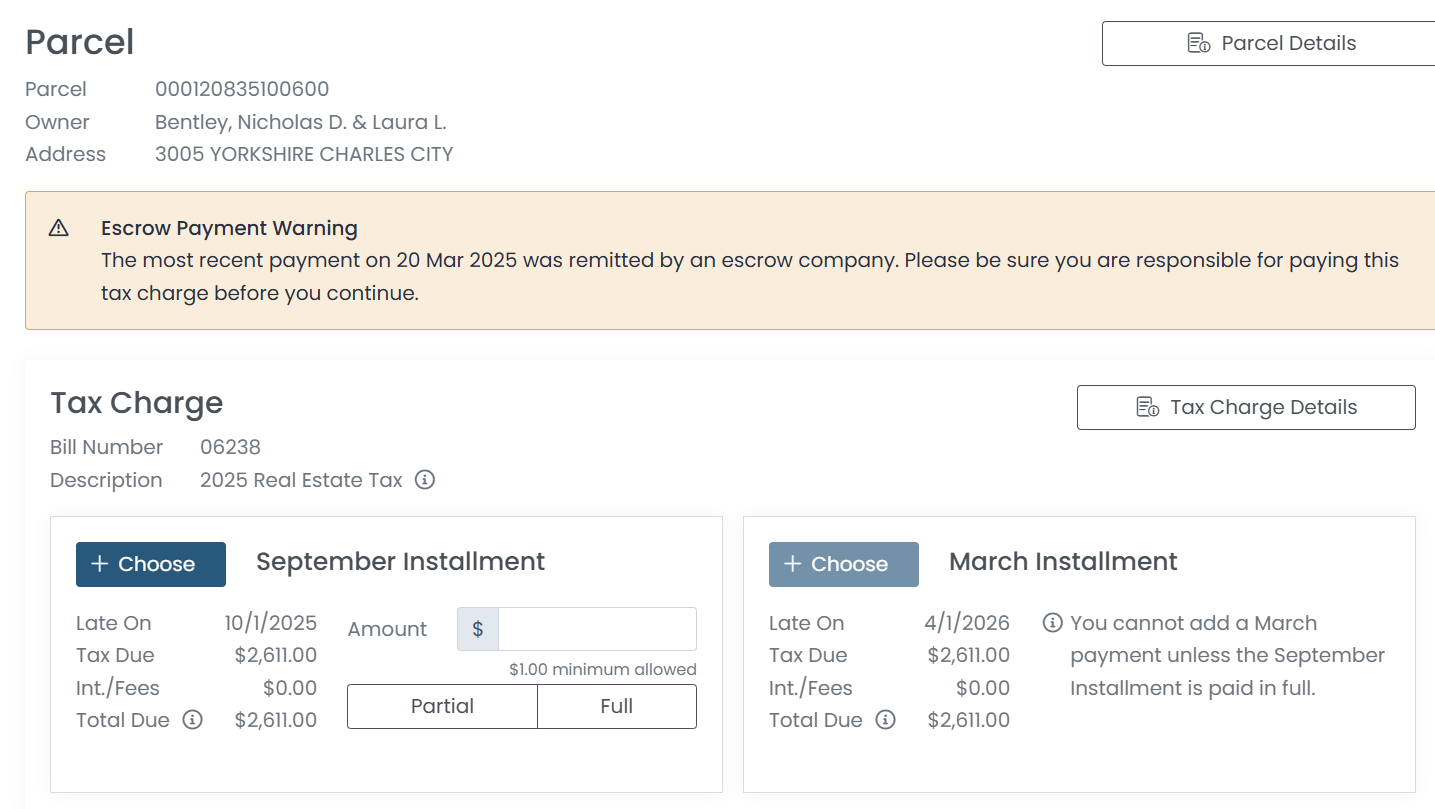
Task: Click the parcel number 000120835100600
Action: [242, 89]
